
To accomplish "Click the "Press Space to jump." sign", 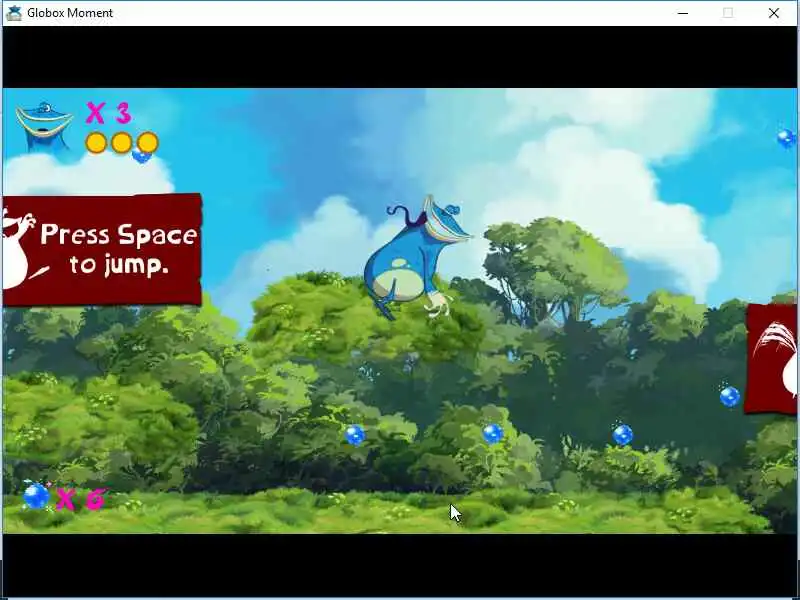I will [x=102, y=249].
